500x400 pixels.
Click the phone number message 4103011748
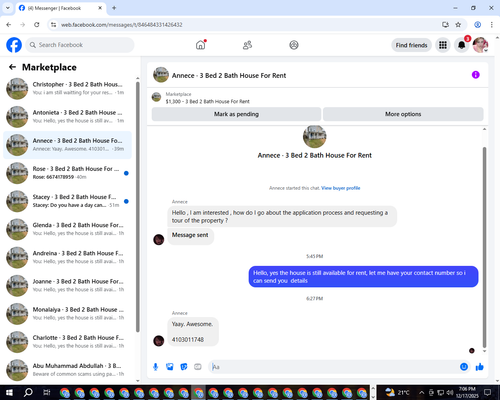coord(188,340)
